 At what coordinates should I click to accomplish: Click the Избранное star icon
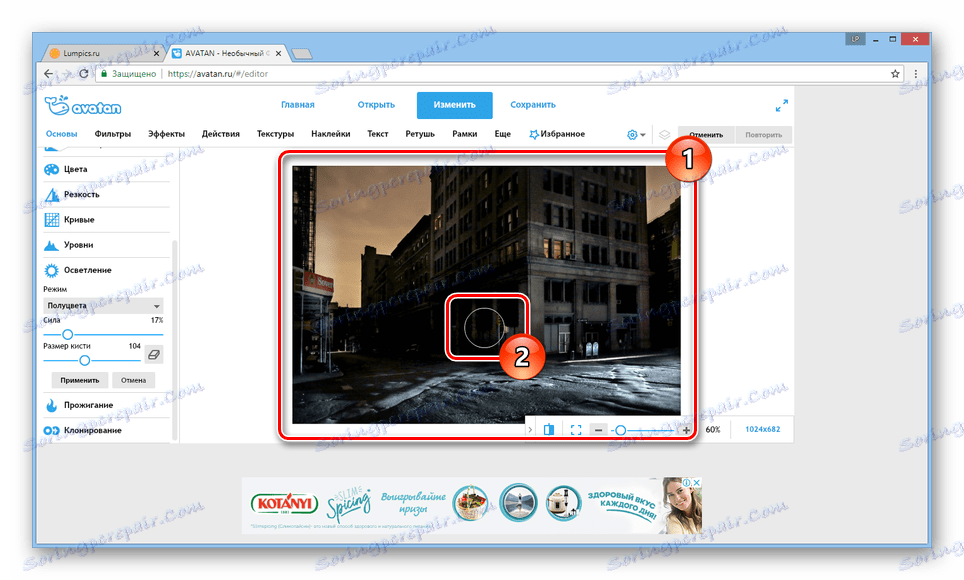(x=533, y=134)
